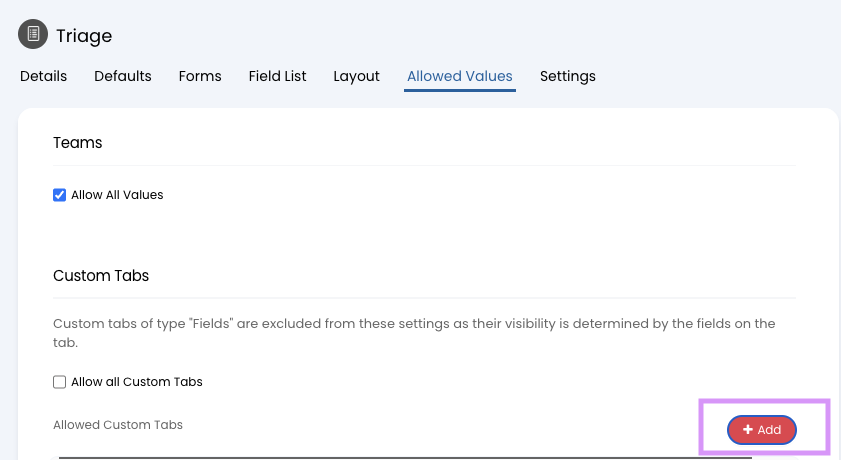Uncheck the Allow All Values checkbox
Image resolution: width=841 pixels, height=460 pixels.
point(60,195)
